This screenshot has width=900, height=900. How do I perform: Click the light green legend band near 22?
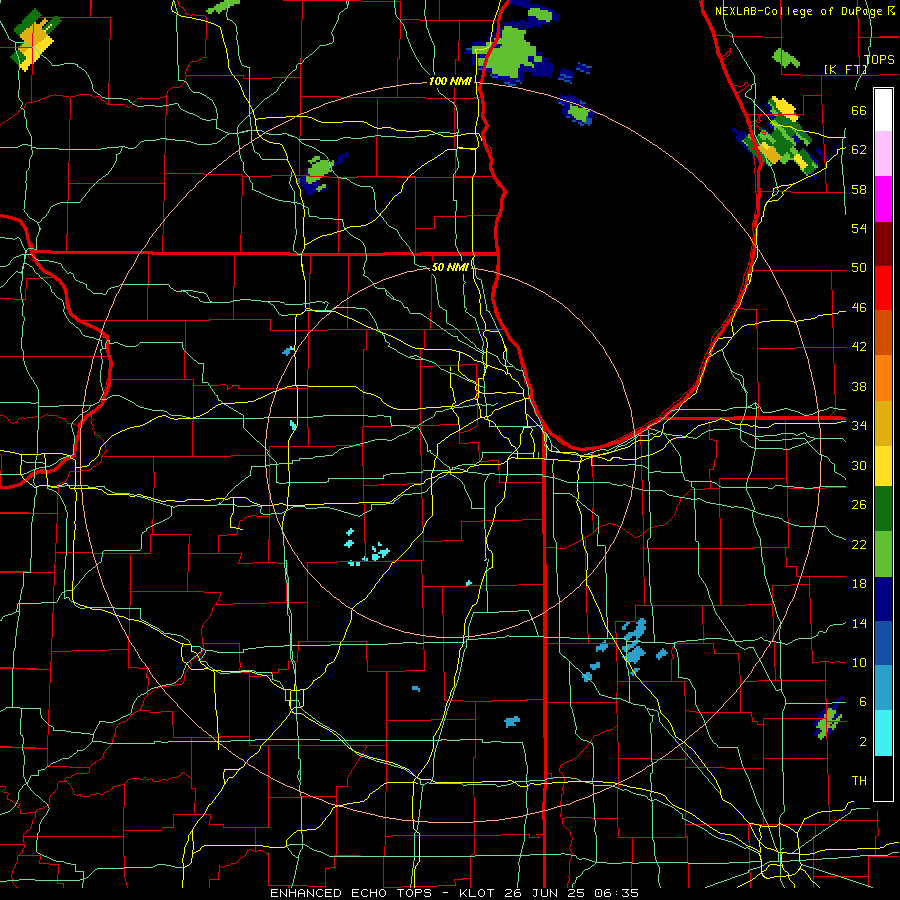883,554
